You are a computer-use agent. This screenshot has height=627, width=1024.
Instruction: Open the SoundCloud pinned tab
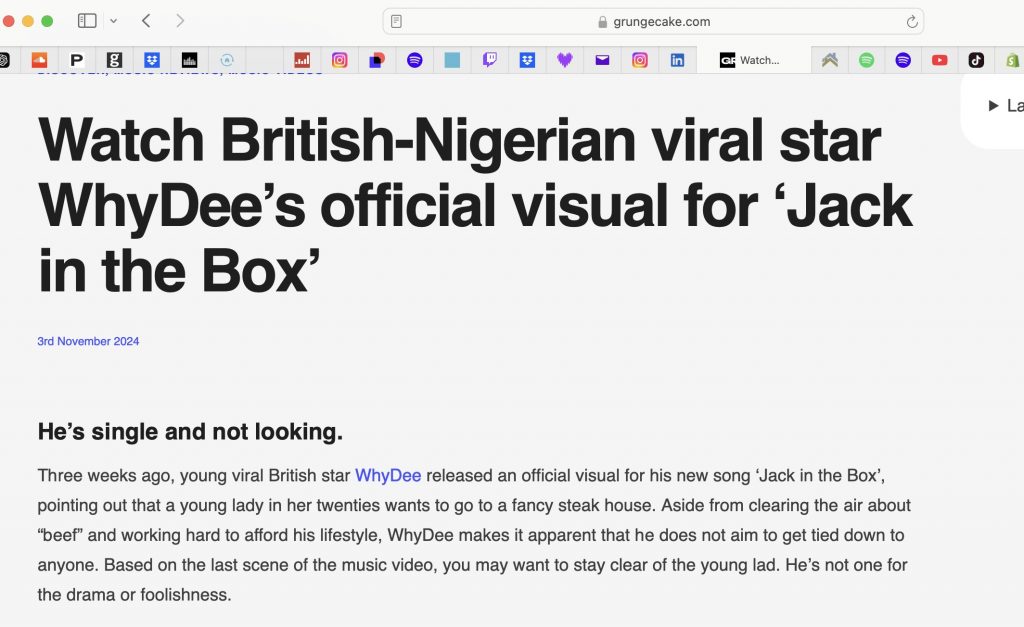(x=40, y=60)
